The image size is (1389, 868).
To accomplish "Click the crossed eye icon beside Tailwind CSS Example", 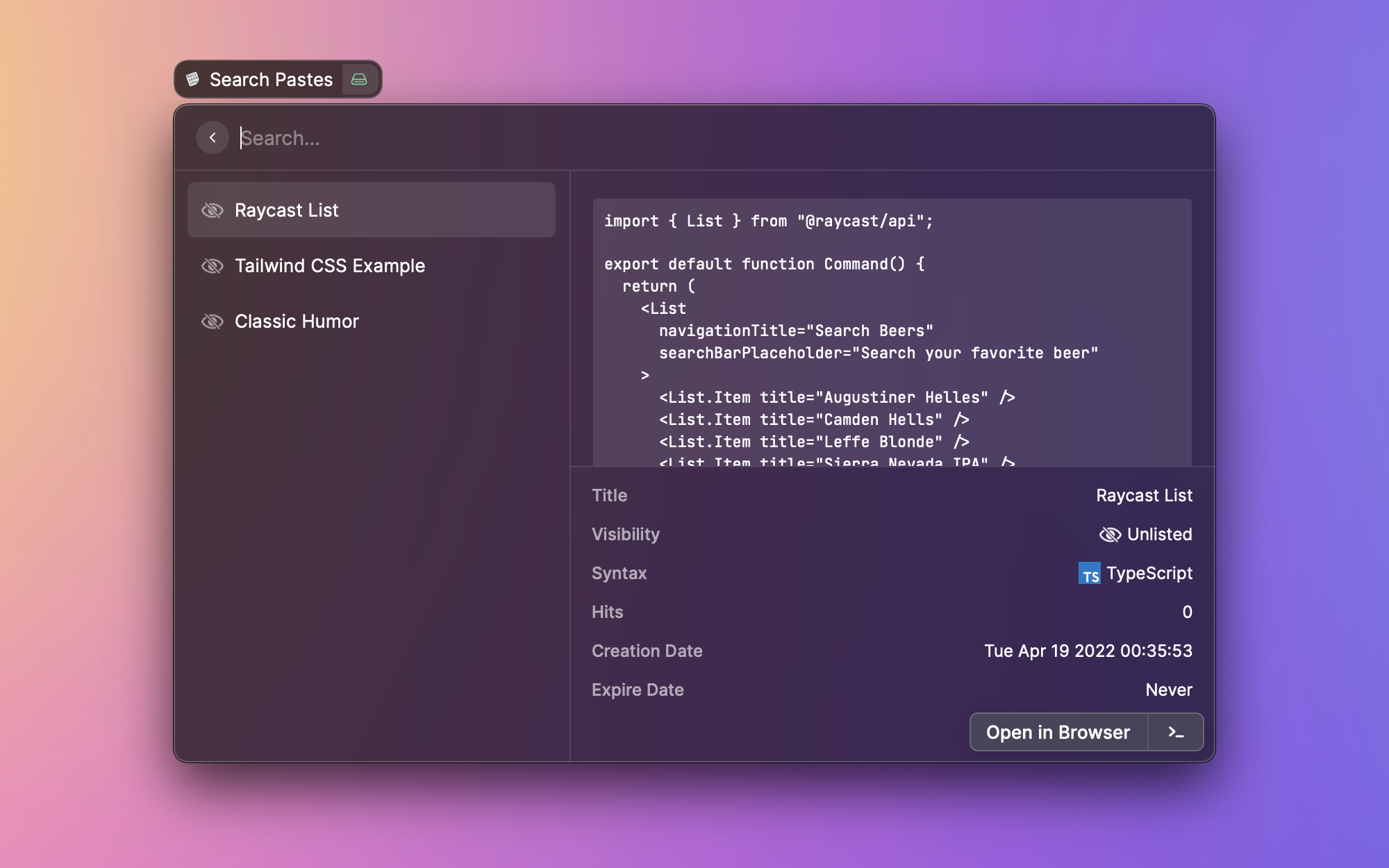I will coord(213,266).
